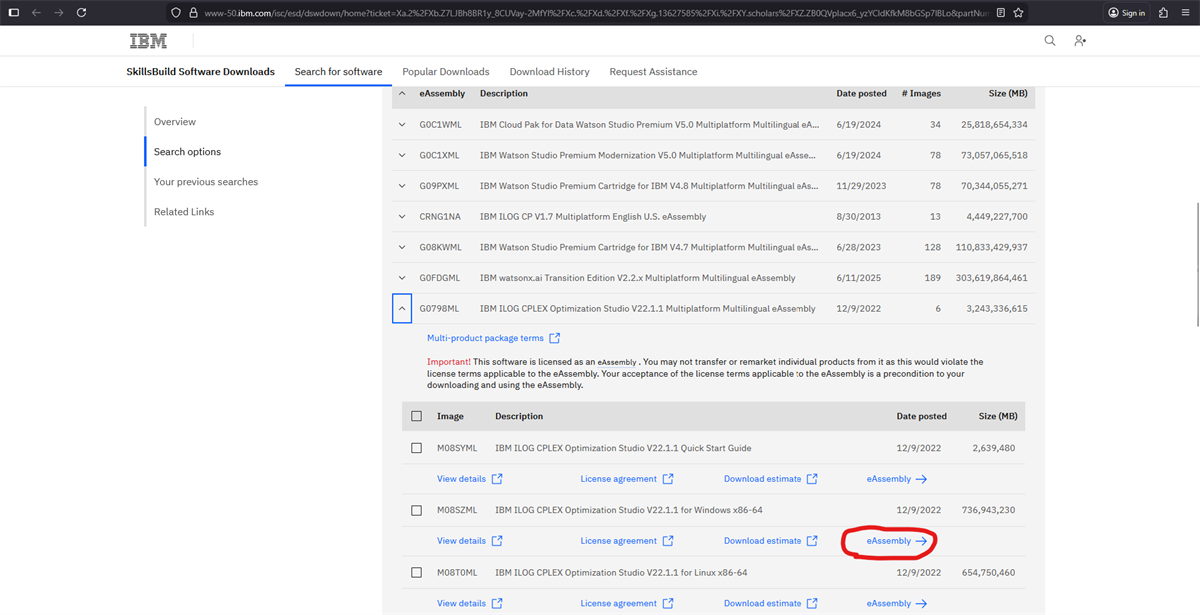1200x615 pixels.
Task: Click external-link icon after Download estimate for M08T0ML
Action: pyautogui.click(x=812, y=604)
